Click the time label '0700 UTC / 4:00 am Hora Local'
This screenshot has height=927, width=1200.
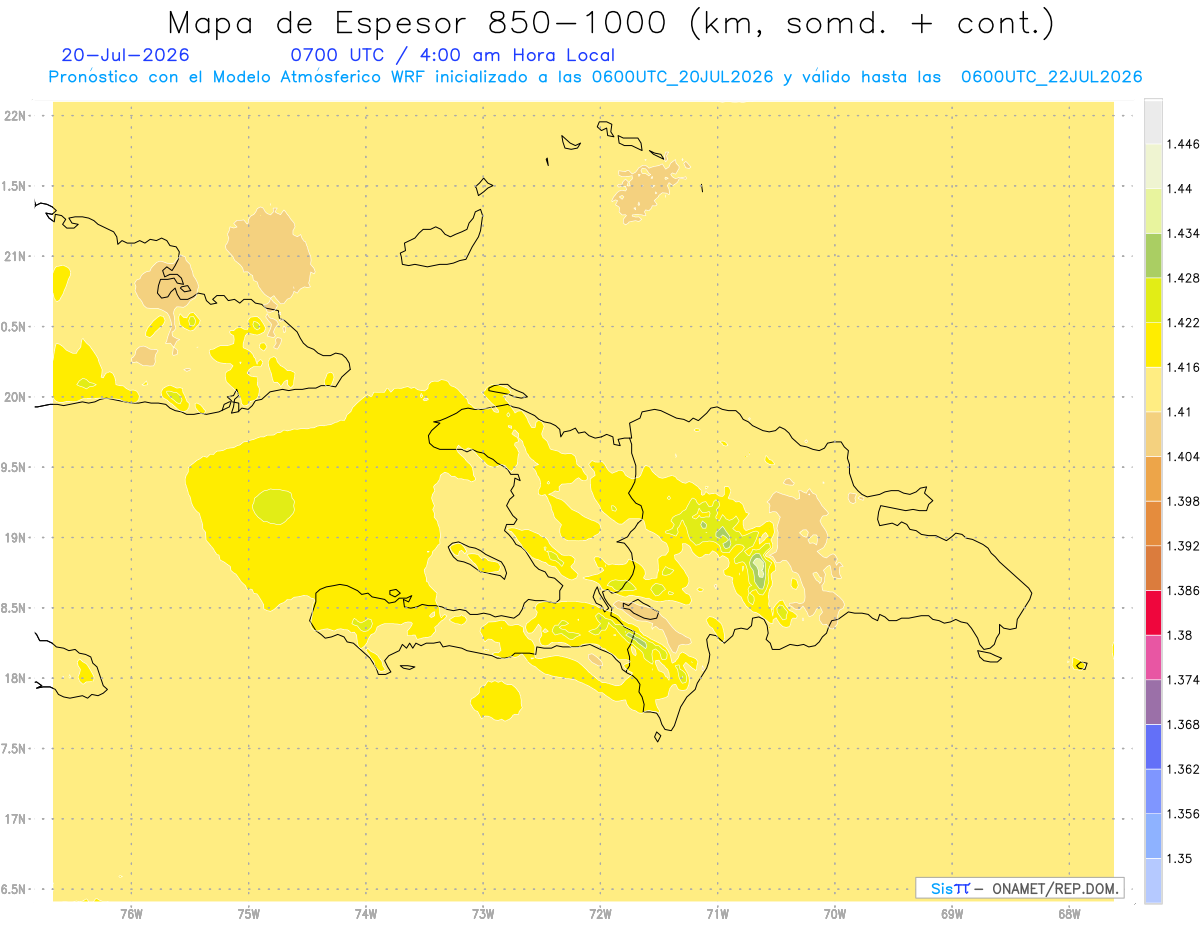pos(452,55)
